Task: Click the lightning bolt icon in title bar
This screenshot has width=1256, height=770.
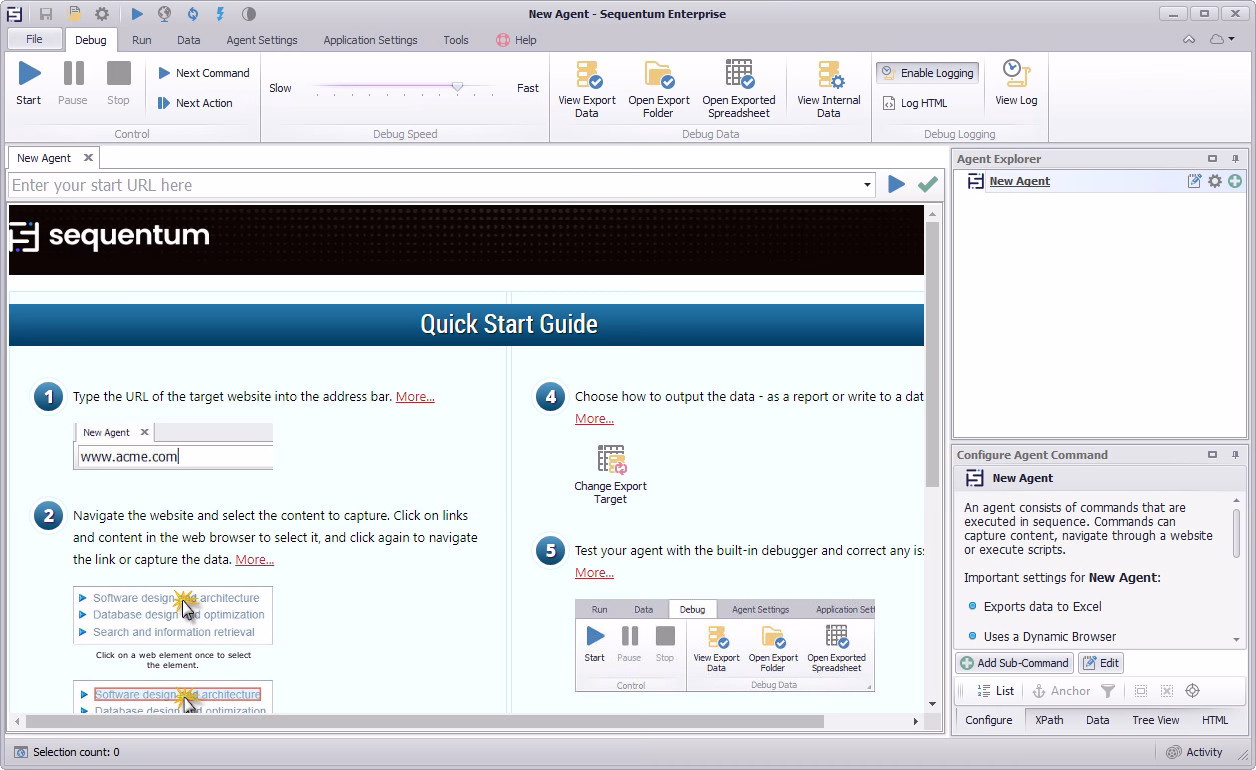Action: point(220,14)
